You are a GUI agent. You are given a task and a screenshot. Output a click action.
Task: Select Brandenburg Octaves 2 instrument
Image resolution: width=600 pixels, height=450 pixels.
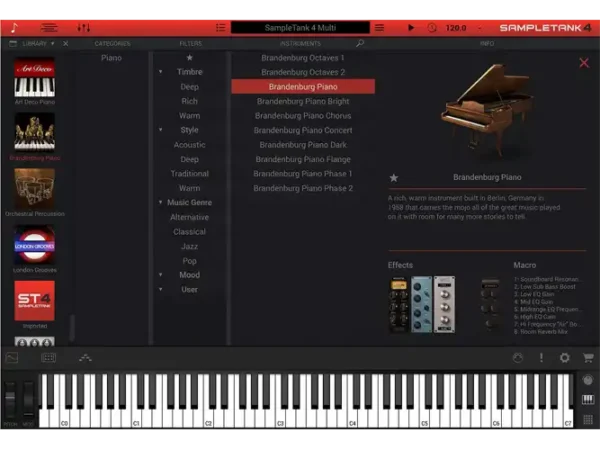pos(303,72)
